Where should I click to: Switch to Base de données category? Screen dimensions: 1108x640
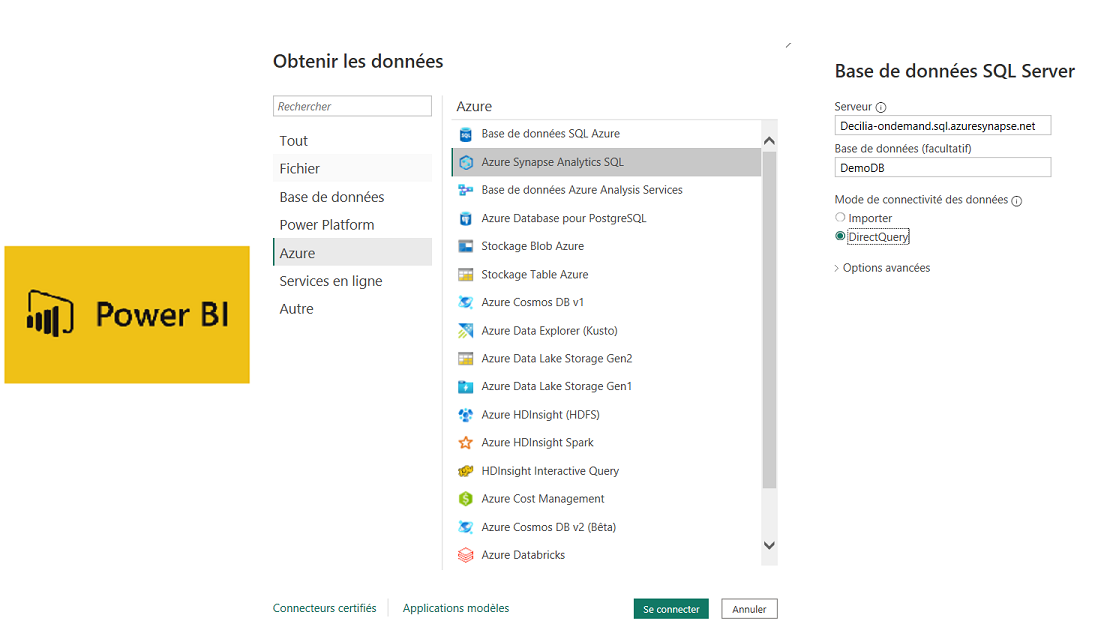click(352, 197)
